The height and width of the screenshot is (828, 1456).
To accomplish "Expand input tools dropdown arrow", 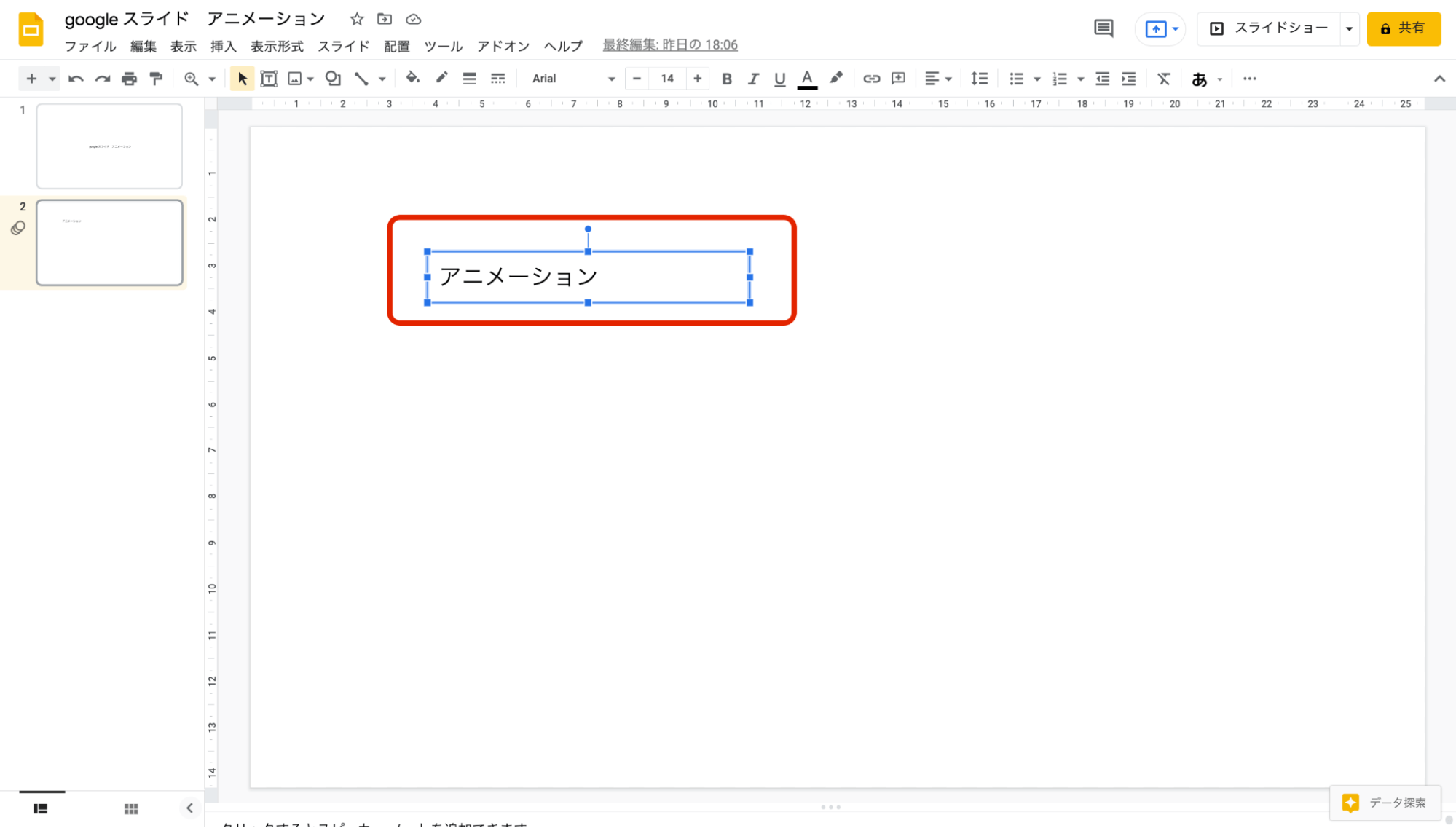I will pos(1220,79).
